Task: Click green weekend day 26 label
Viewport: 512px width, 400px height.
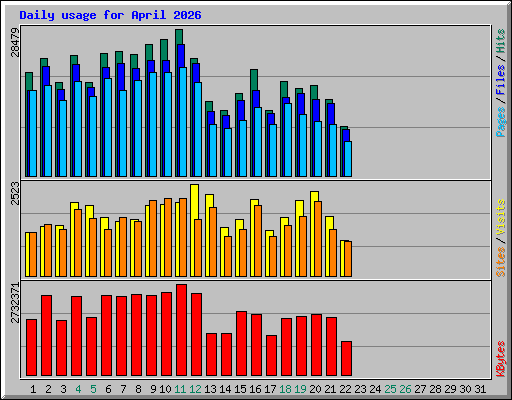Action: tap(405, 389)
